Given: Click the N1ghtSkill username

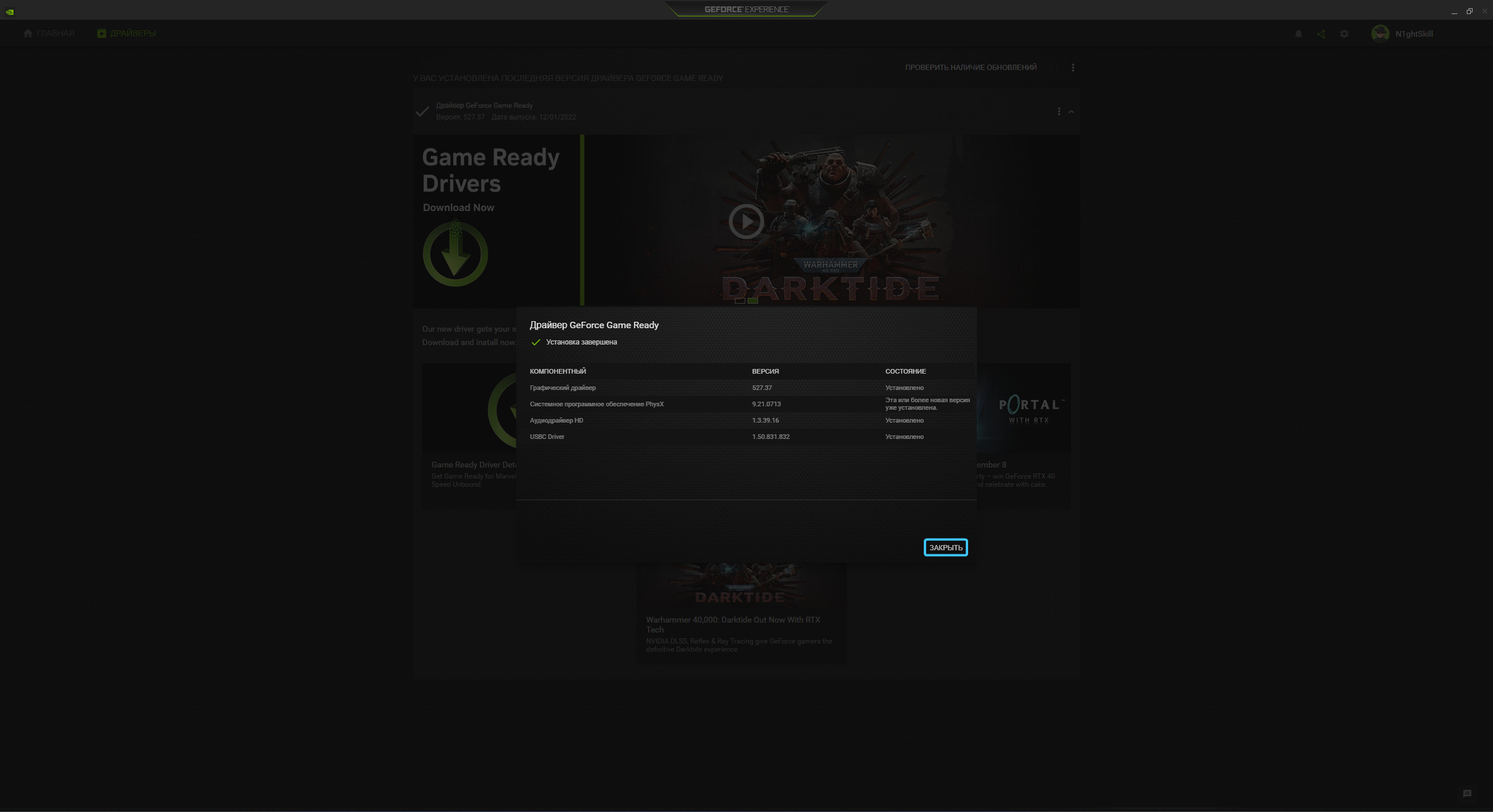Looking at the screenshot, I should coord(1414,34).
